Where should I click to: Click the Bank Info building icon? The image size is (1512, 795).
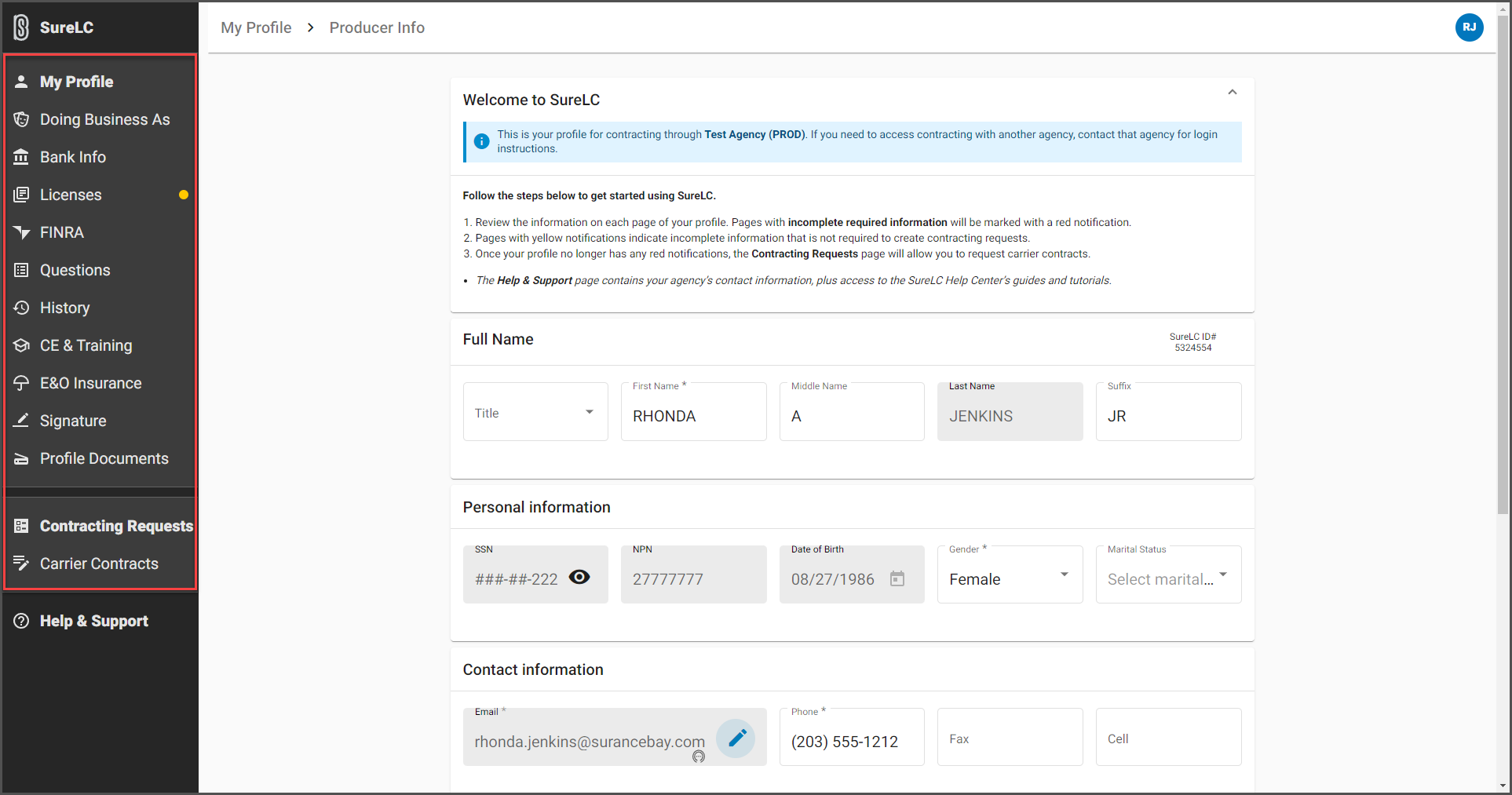pos(21,157)
